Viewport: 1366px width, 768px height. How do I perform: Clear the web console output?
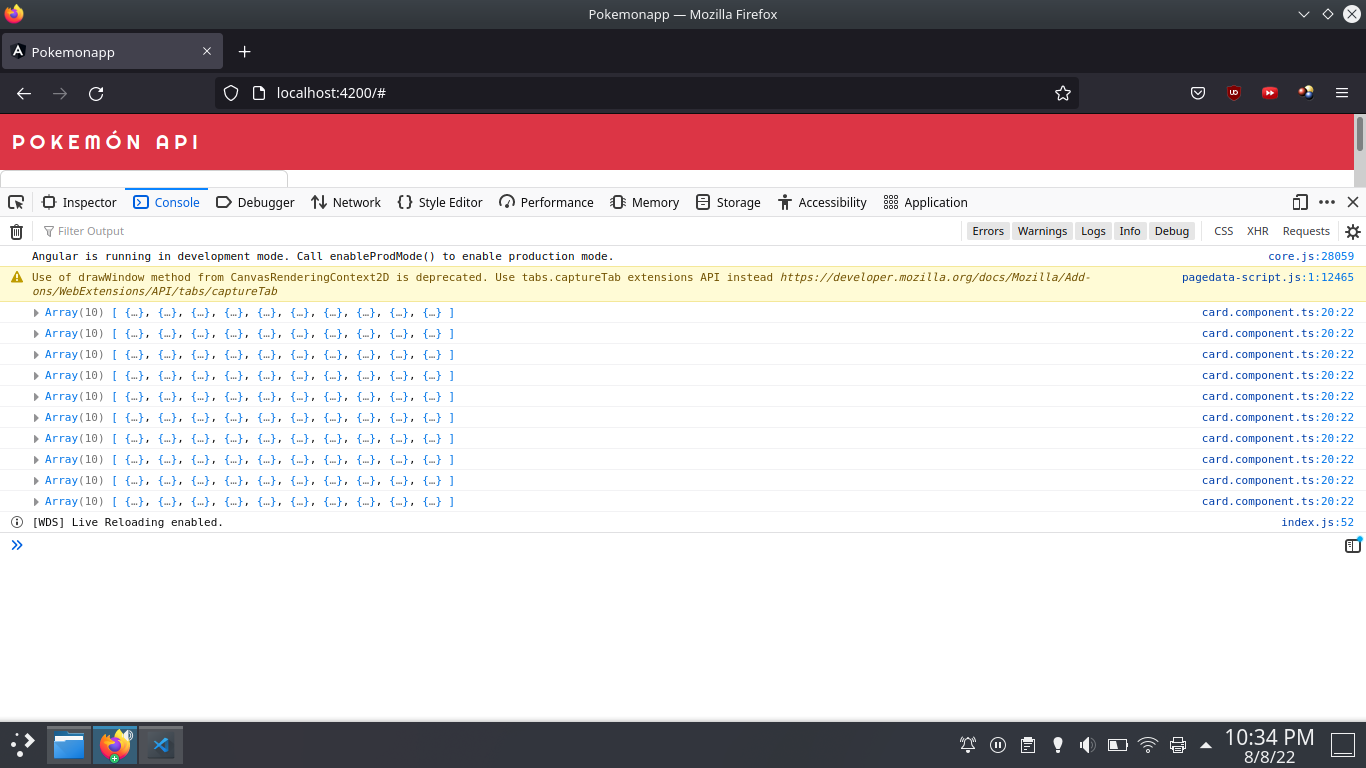click(16, 231)
